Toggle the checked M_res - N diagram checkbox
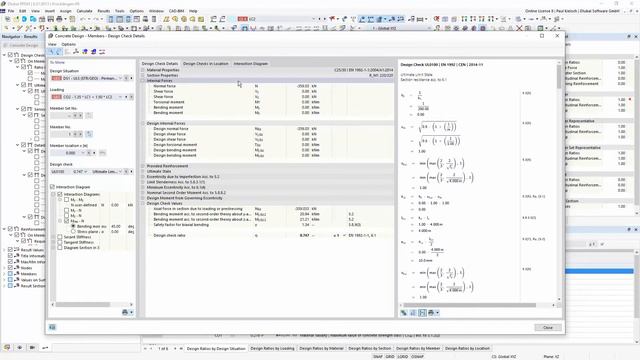640x360 pixels. pyautogui.click(x=67, y=221)
